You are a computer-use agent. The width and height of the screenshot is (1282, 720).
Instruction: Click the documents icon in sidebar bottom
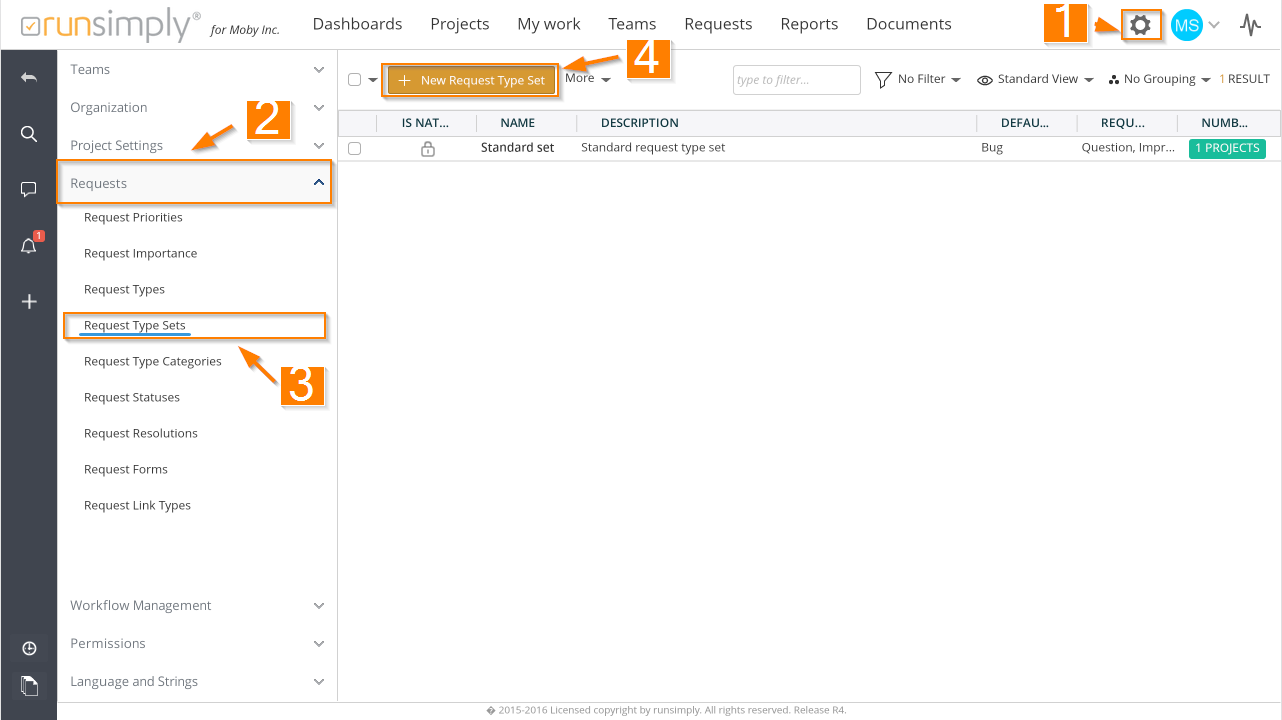pos(29,685)
